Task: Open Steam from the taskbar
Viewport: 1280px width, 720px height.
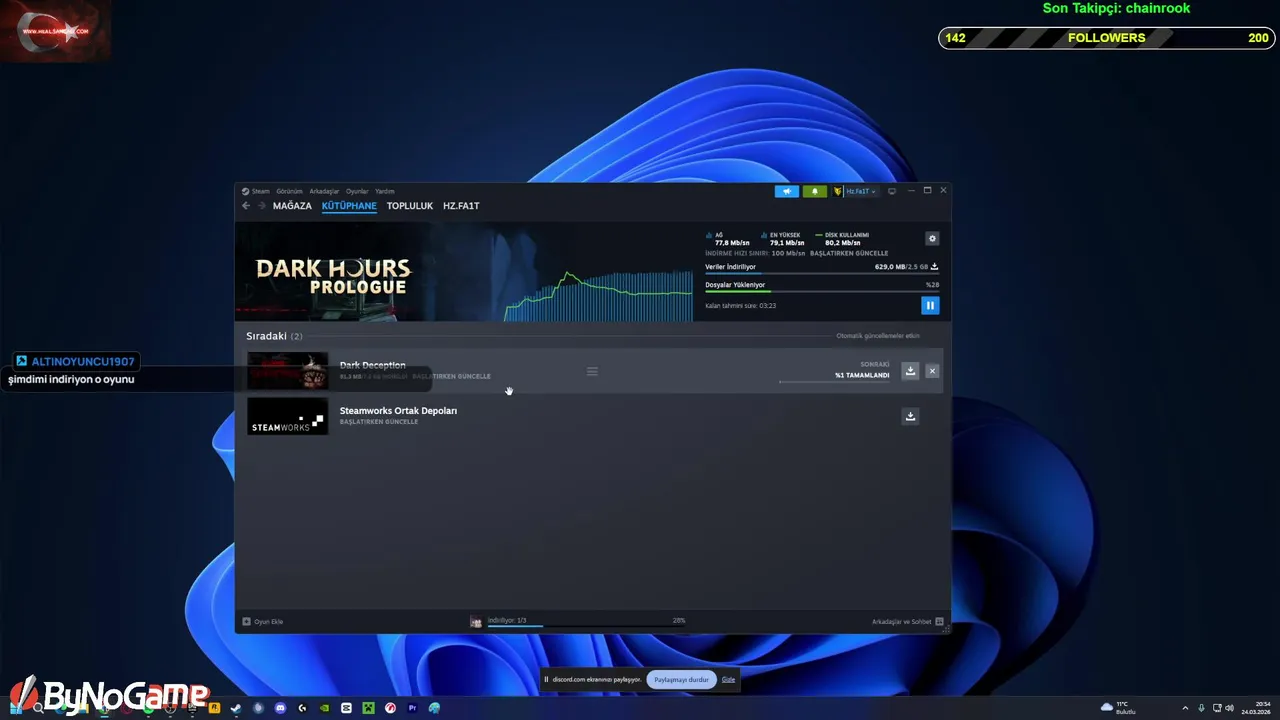Action: point(236,708)
